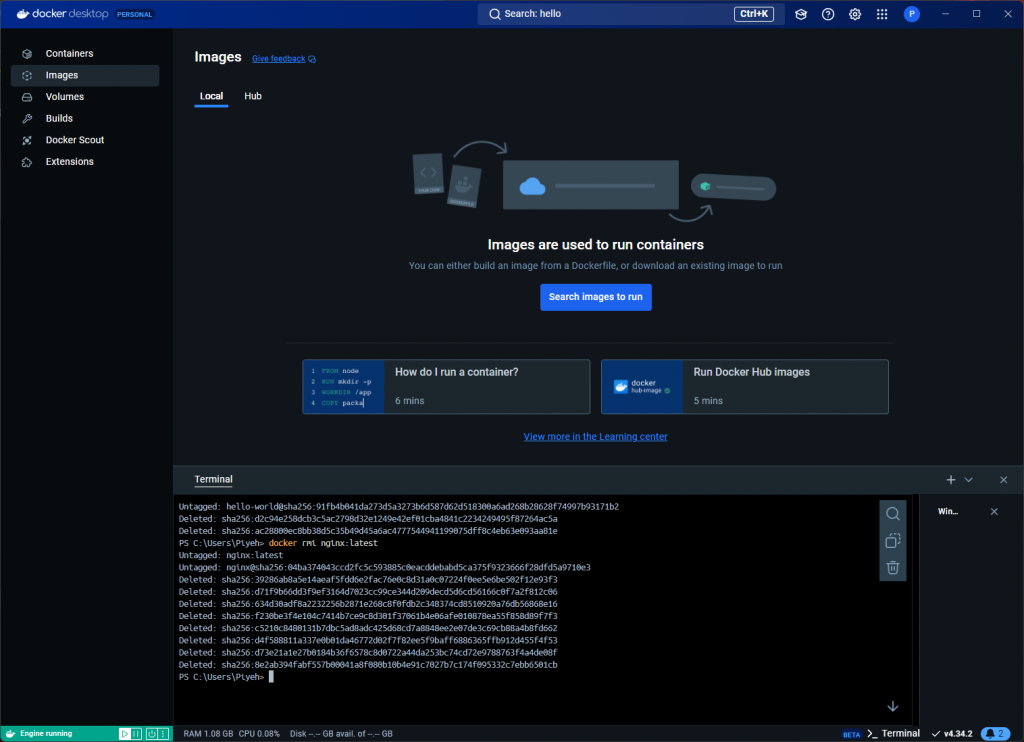Select the Win... terminal session
This screenshot has height=742, width=1024.
tap(948, 511)
